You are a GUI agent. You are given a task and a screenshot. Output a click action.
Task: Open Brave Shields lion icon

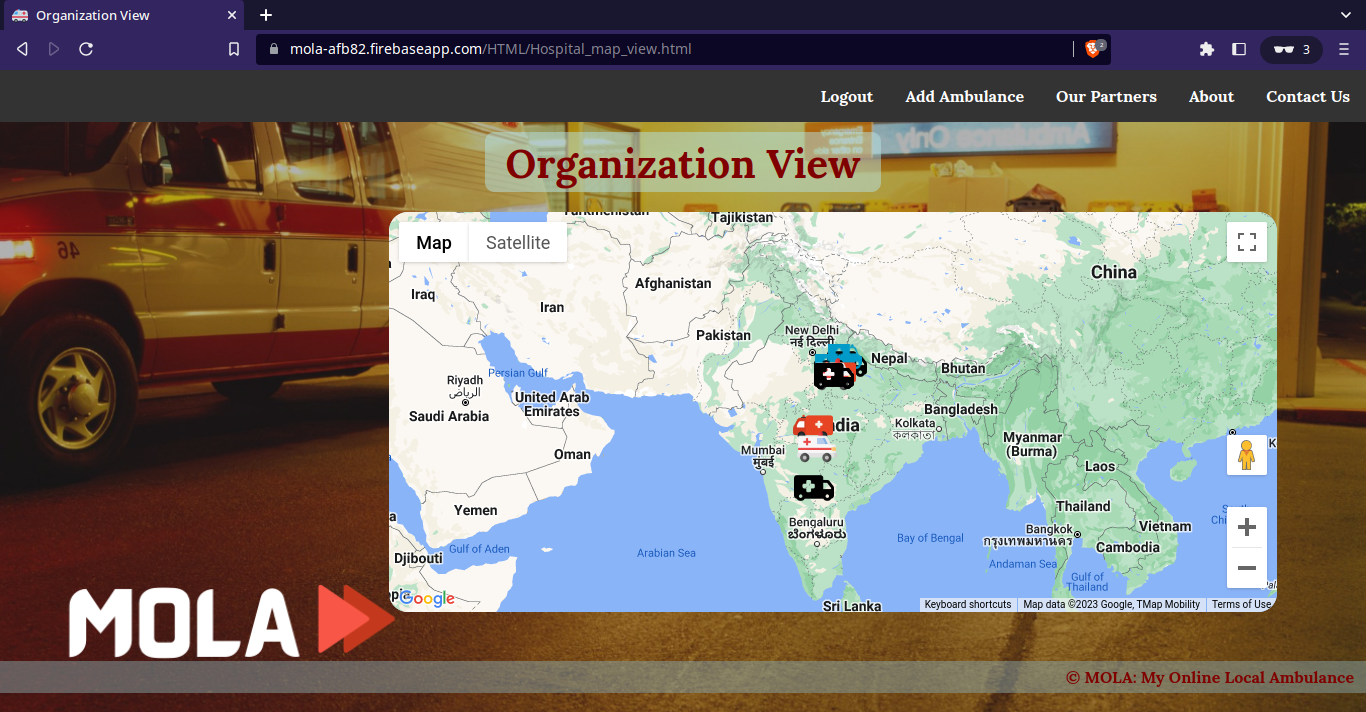tap(1093, 49)
